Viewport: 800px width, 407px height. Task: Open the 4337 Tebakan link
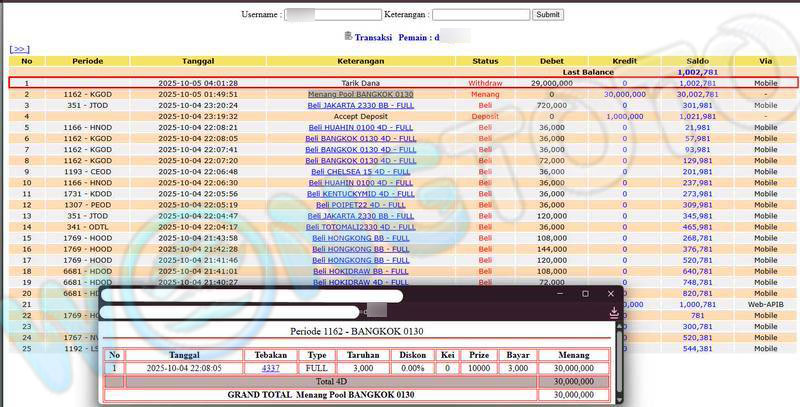click(270, 368)
